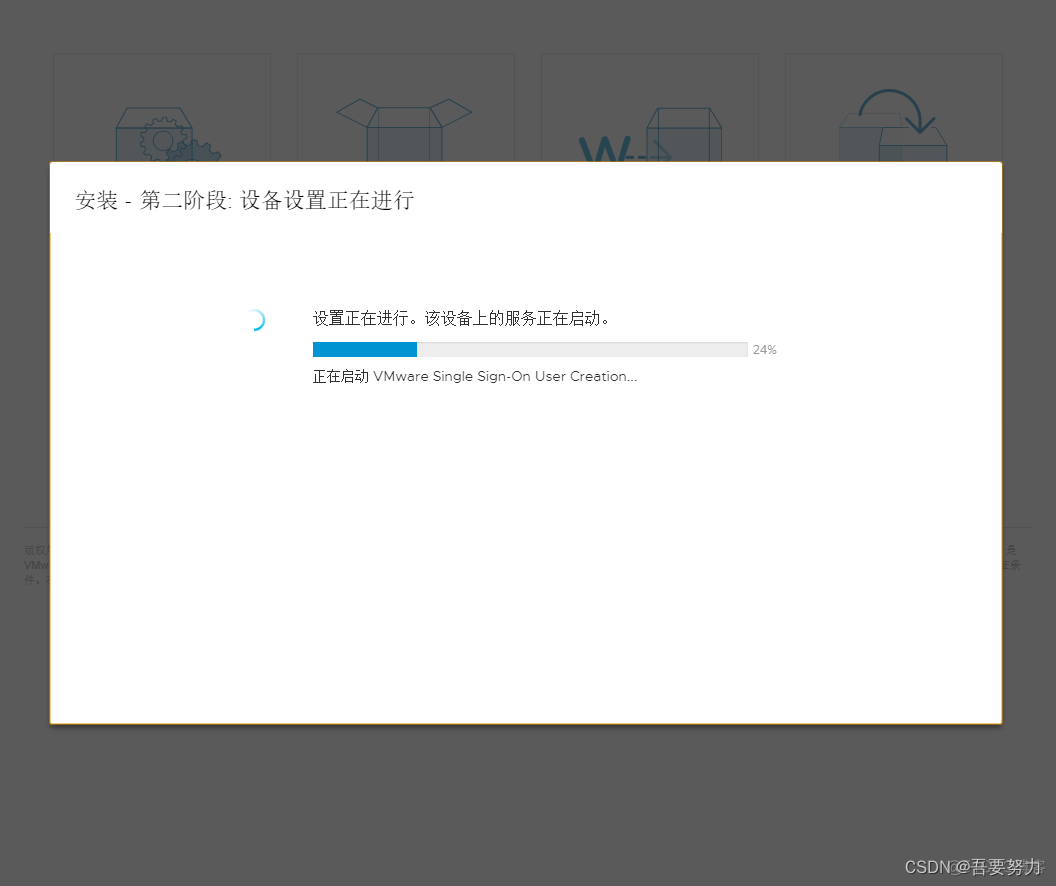Click the restore arrow box icon behind the dialog
1056x886 pixels.
coord(893,126)
